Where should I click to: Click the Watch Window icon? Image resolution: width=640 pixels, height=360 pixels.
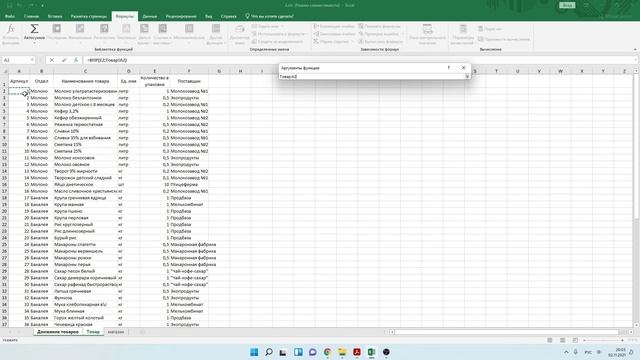427,29
